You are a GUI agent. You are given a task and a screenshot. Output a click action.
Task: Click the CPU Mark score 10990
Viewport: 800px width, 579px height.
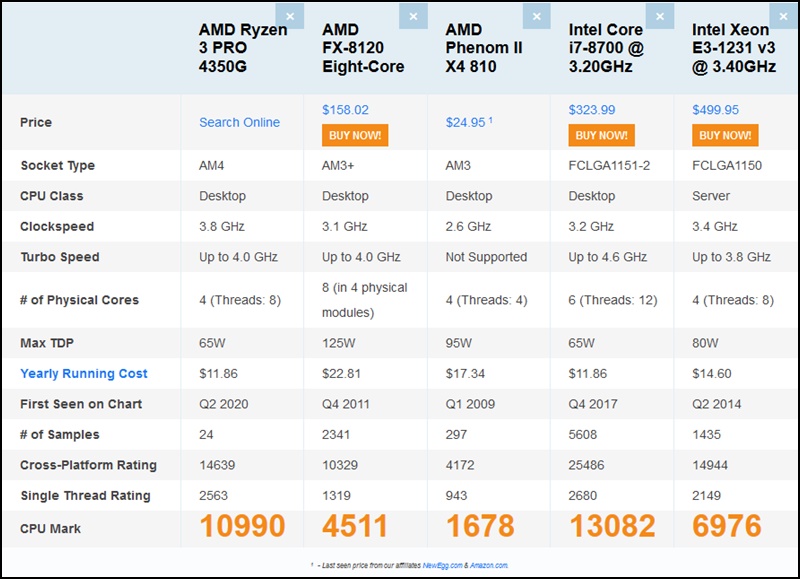click(242, 526)
